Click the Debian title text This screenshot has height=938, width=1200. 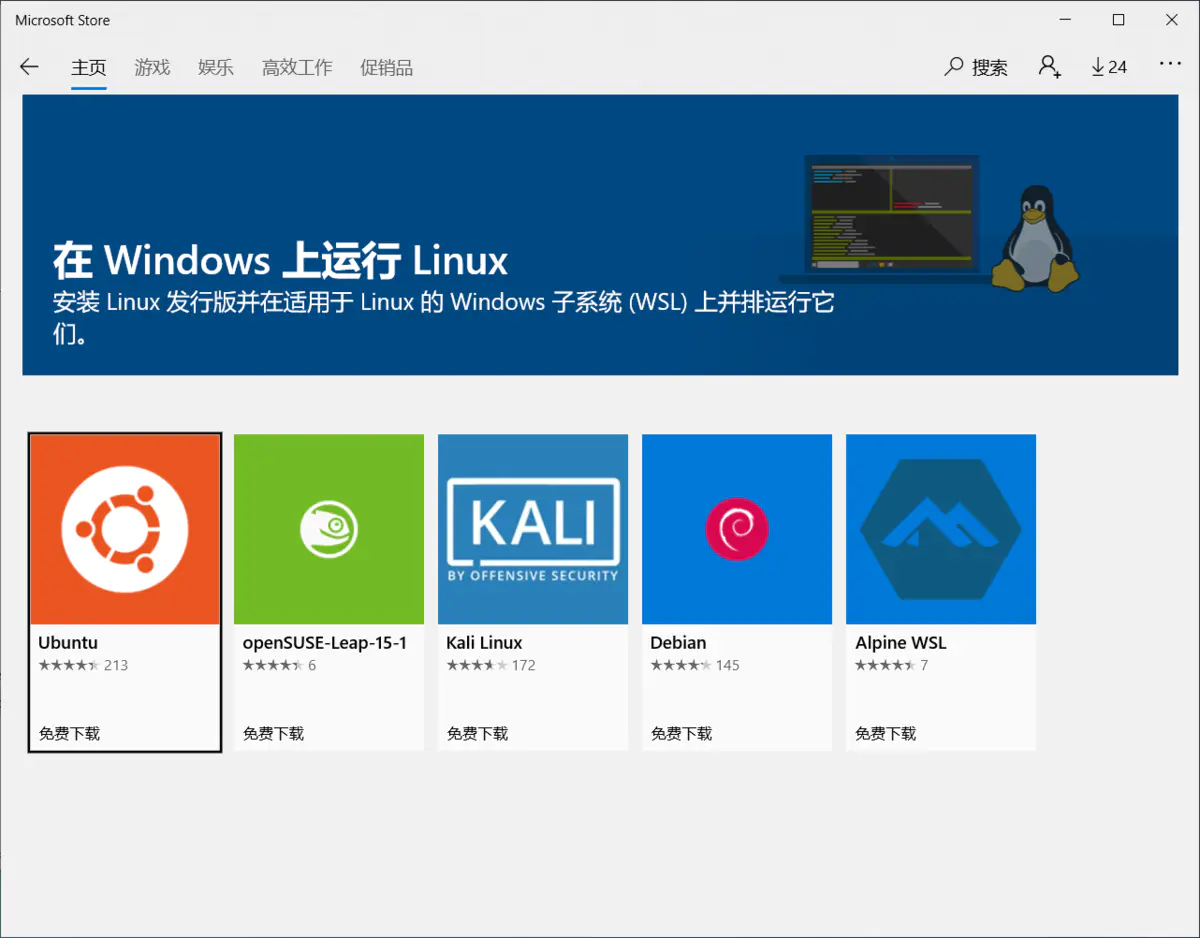pyautogui.click(x=678, y=643)
